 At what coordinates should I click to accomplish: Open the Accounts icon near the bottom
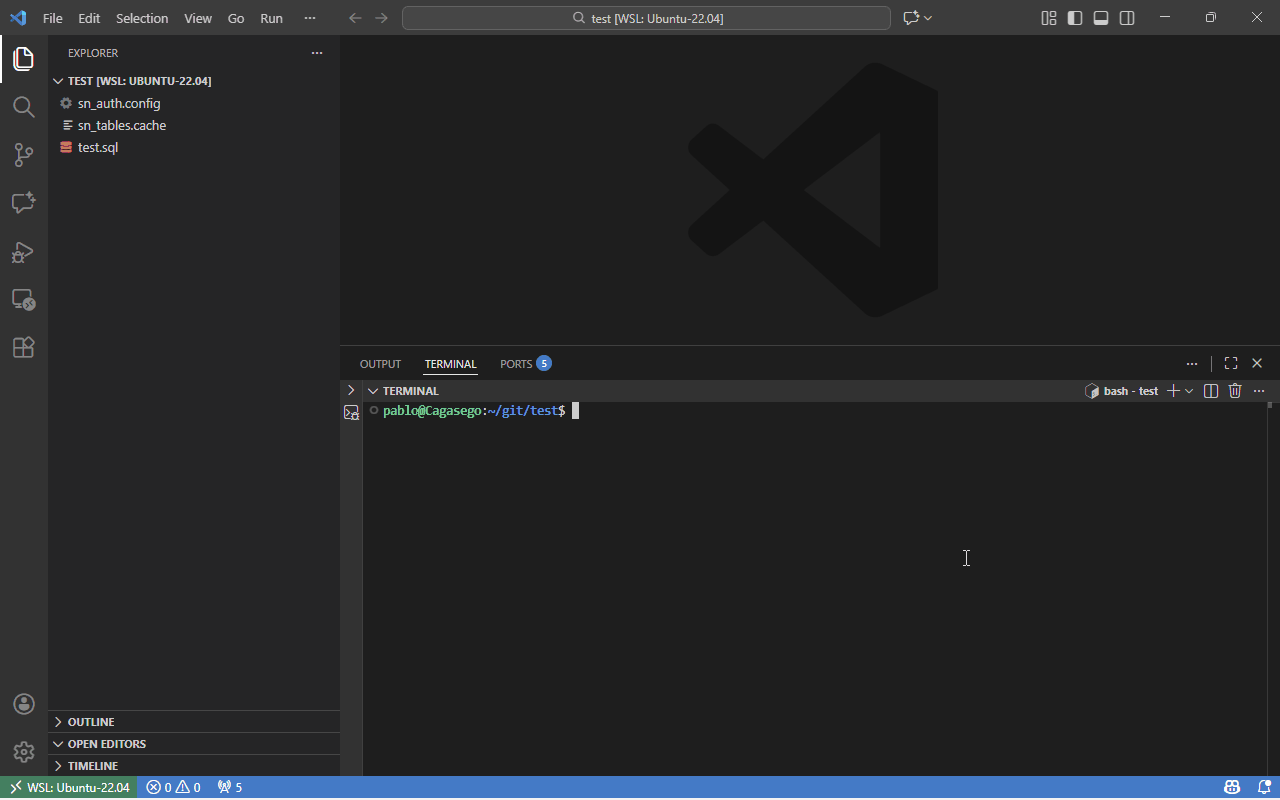tap(23, 703)
